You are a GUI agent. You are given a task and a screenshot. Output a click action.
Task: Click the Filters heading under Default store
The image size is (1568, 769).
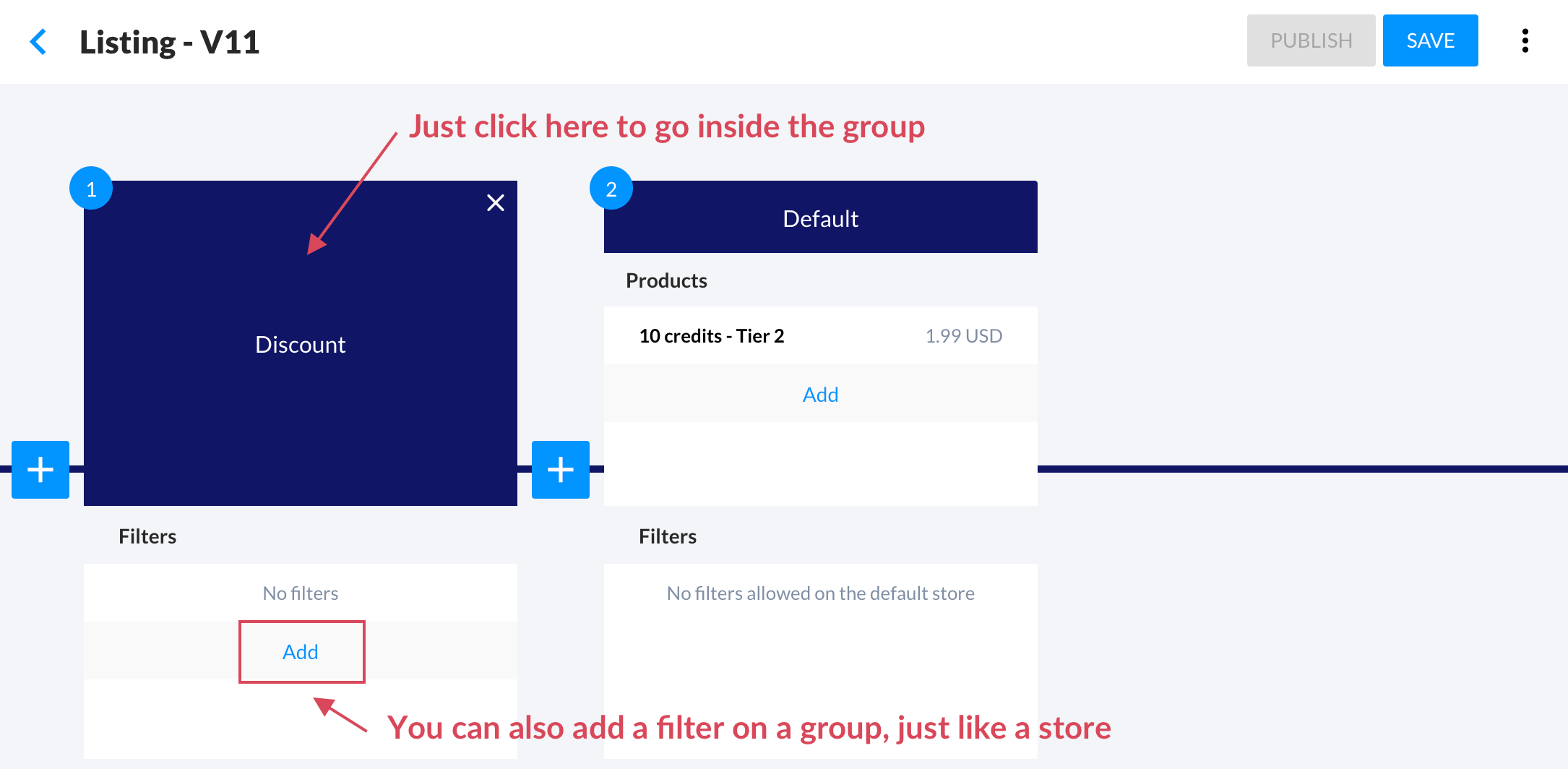pyautogui.click(x=668, y=536)
